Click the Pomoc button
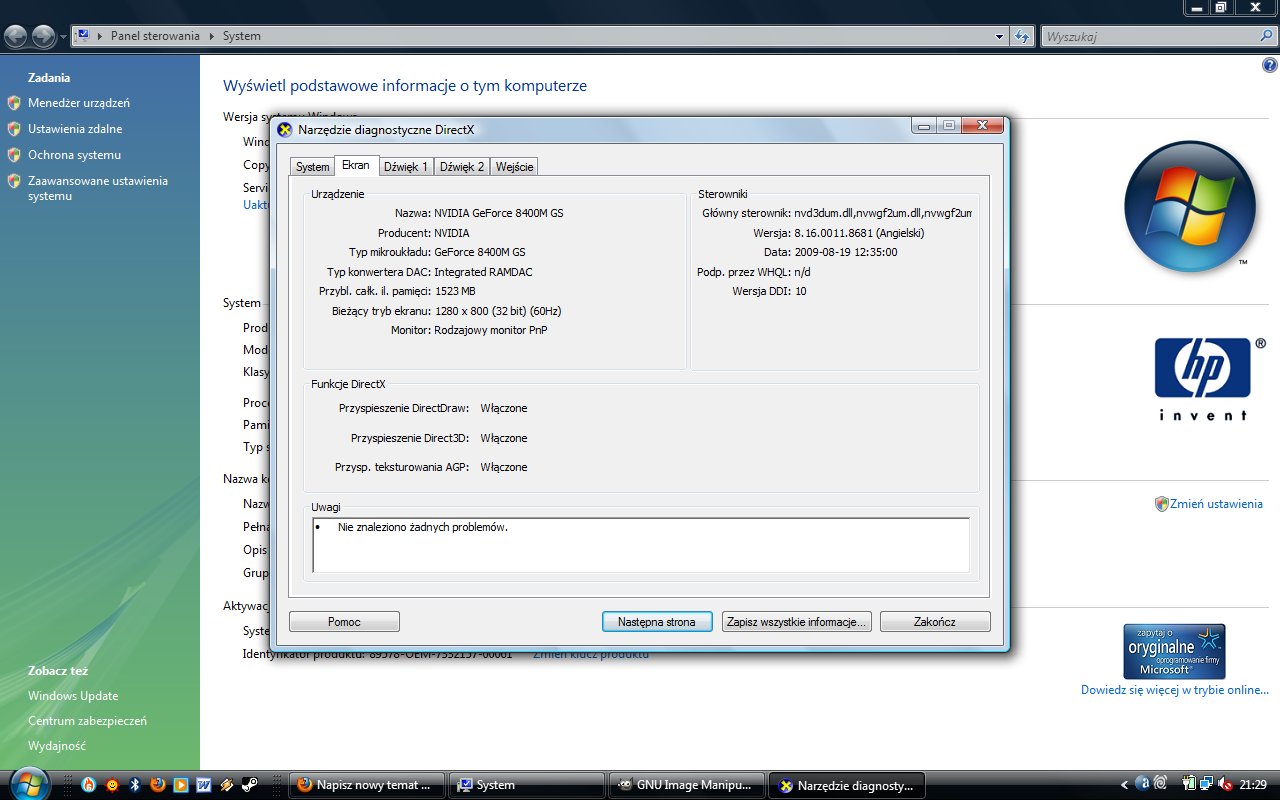 pyautogui.click(x=344, y=622)
